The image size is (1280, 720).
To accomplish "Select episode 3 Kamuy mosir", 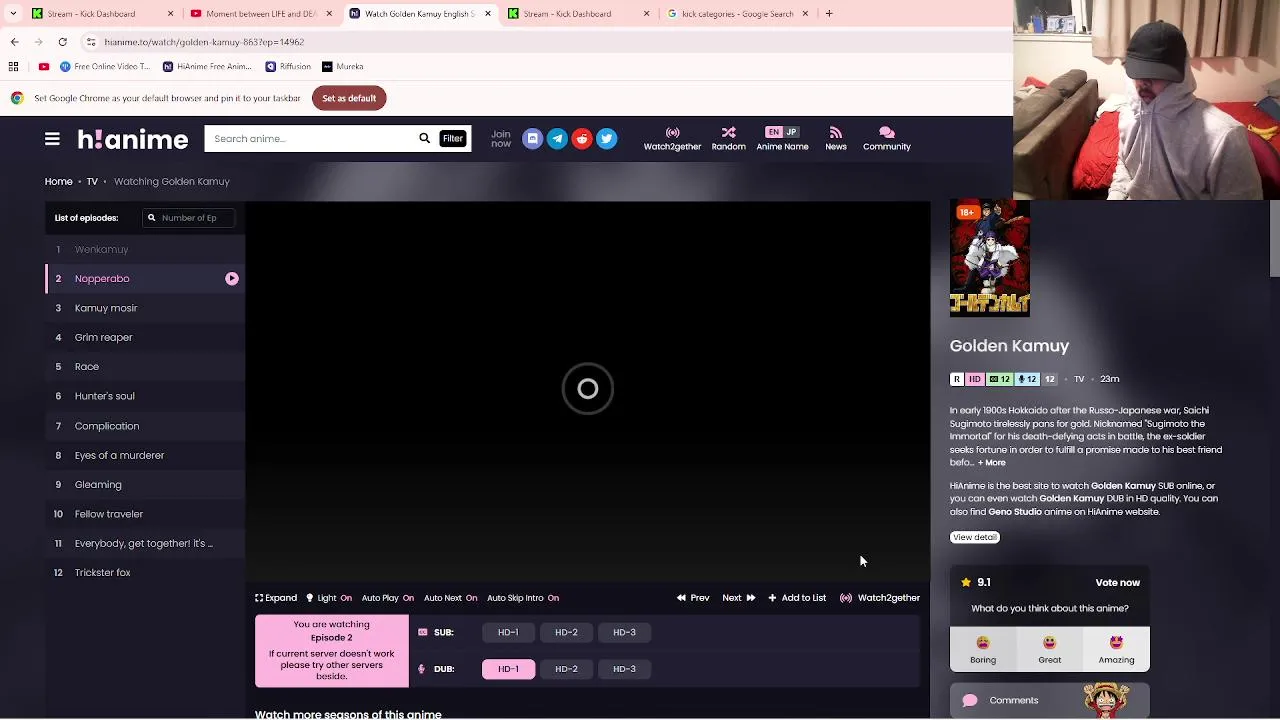I will 145,308.
